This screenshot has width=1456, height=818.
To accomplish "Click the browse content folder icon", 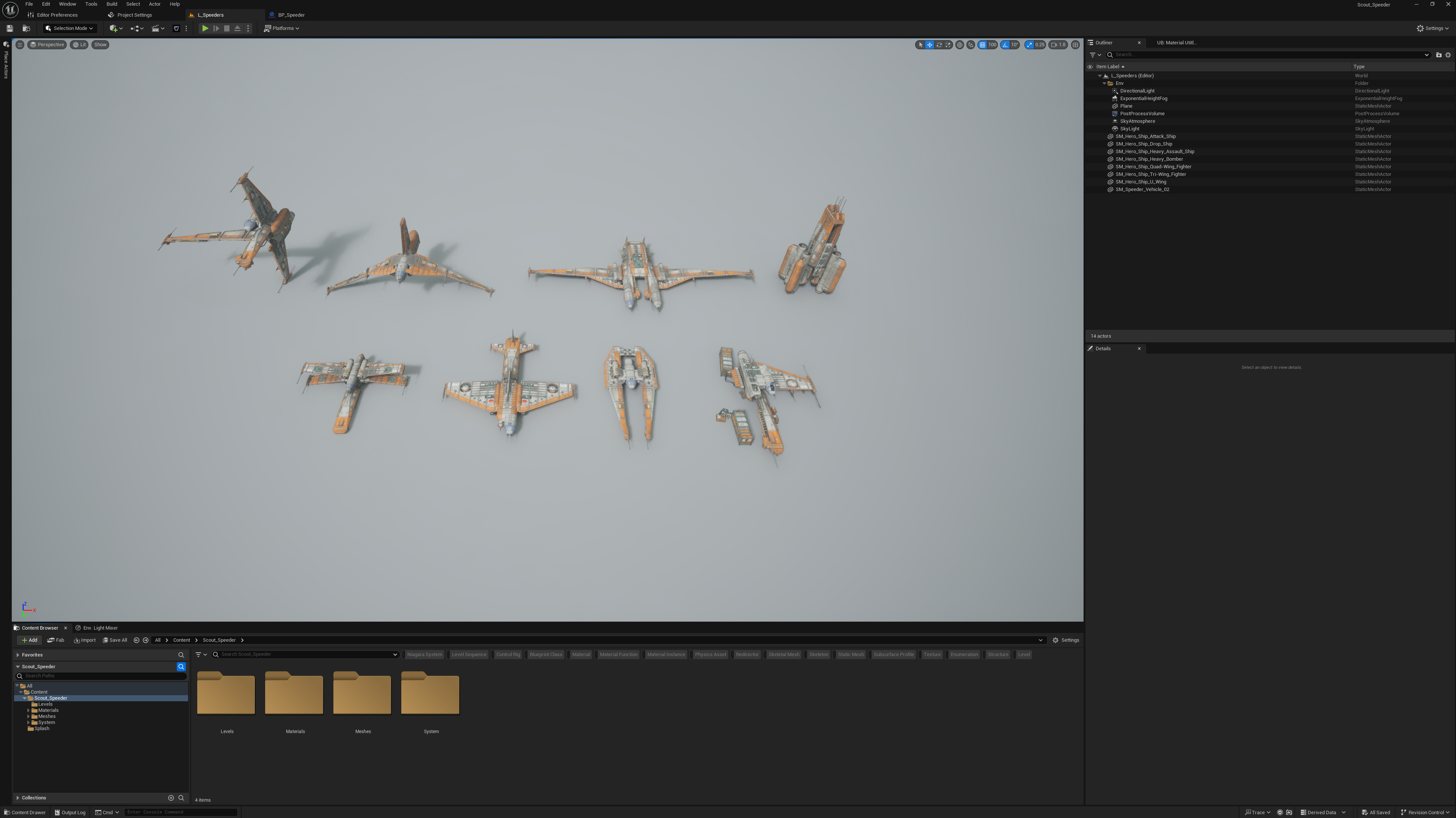I will pos(26,28).
